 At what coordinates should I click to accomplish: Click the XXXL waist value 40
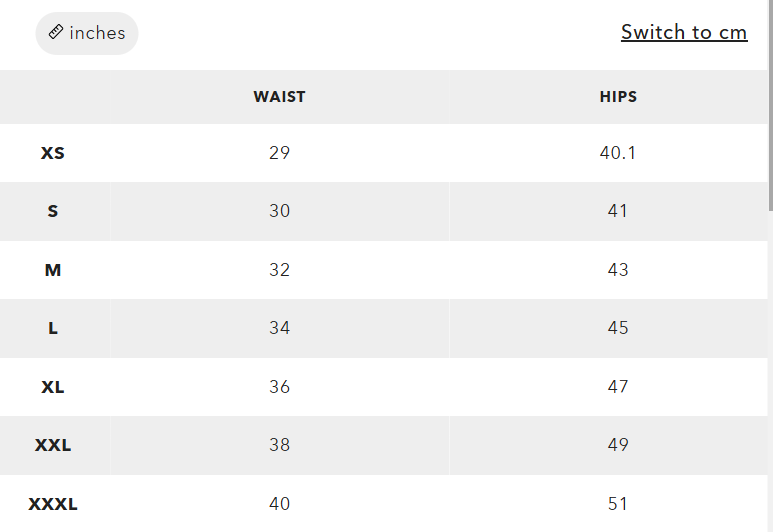pyautogui.click(x=279, y=504)
